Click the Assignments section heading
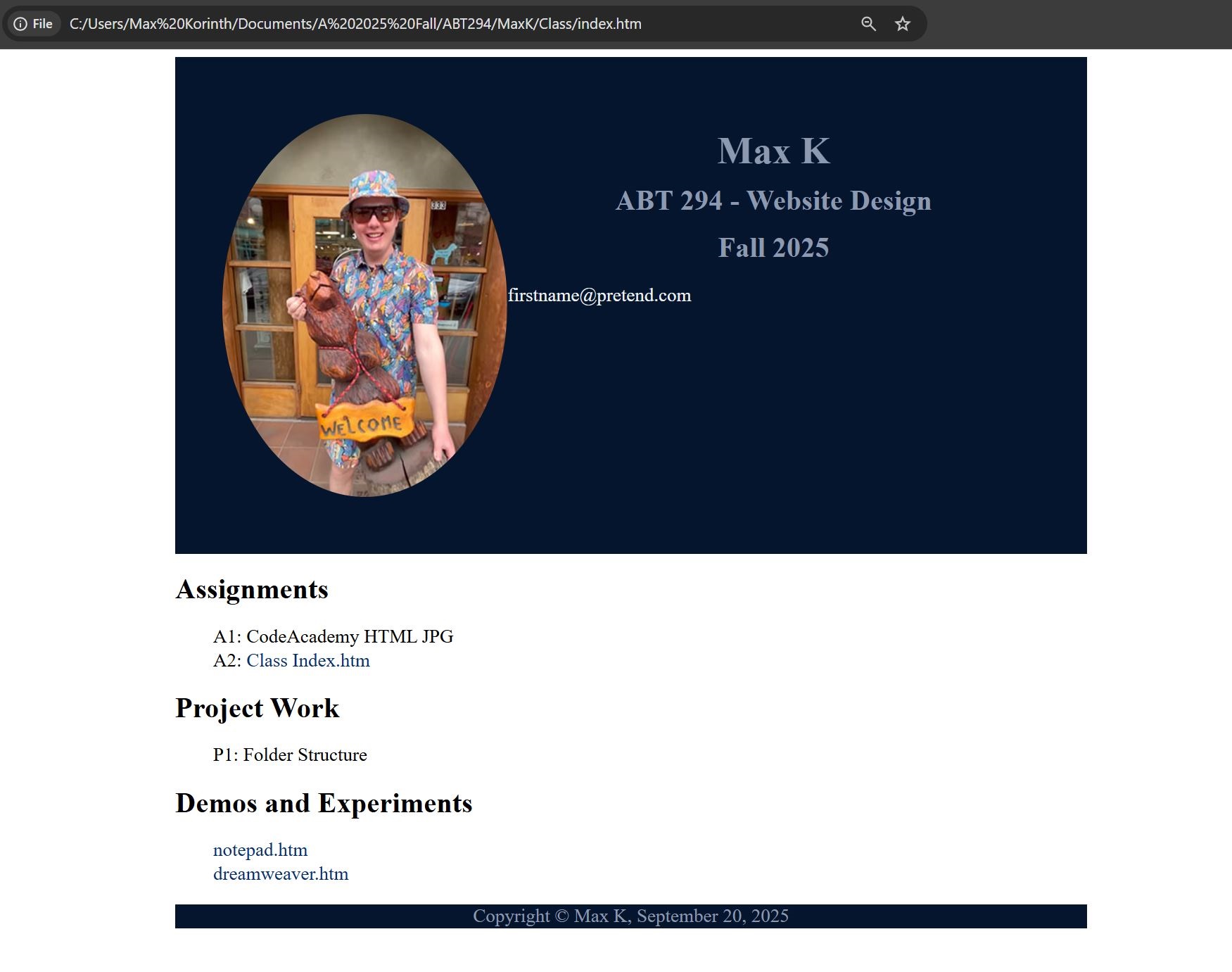 (252, 589)
